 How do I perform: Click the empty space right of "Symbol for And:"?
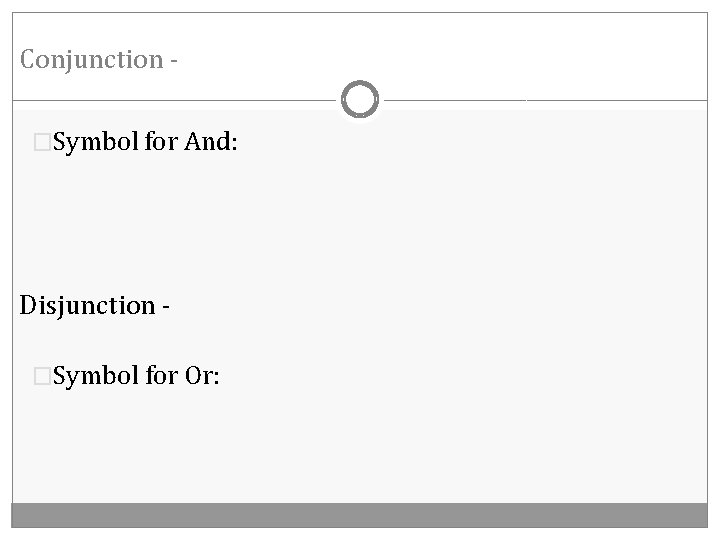click(x=450, y=144)
